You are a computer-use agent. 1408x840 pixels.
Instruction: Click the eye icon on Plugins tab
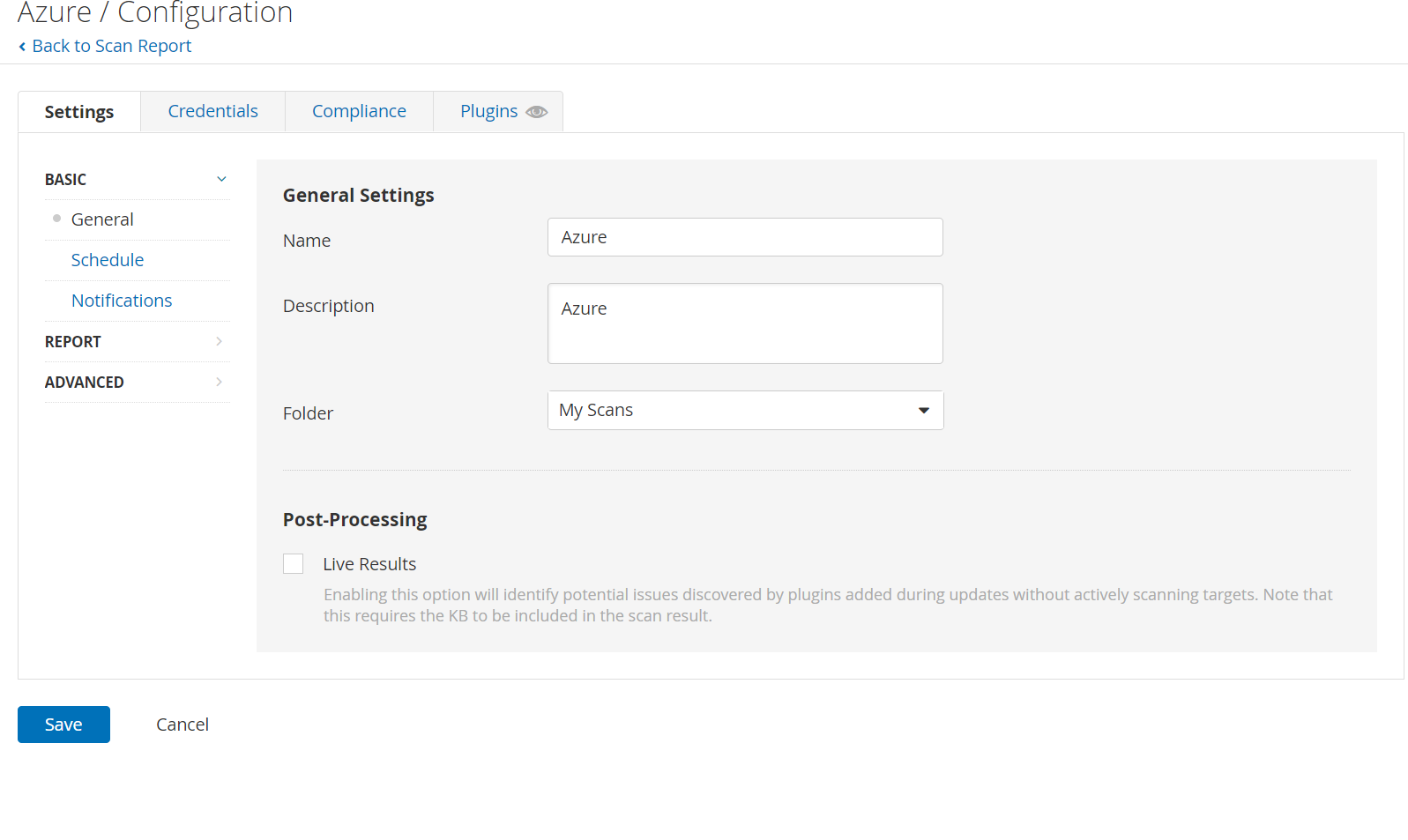536,112
